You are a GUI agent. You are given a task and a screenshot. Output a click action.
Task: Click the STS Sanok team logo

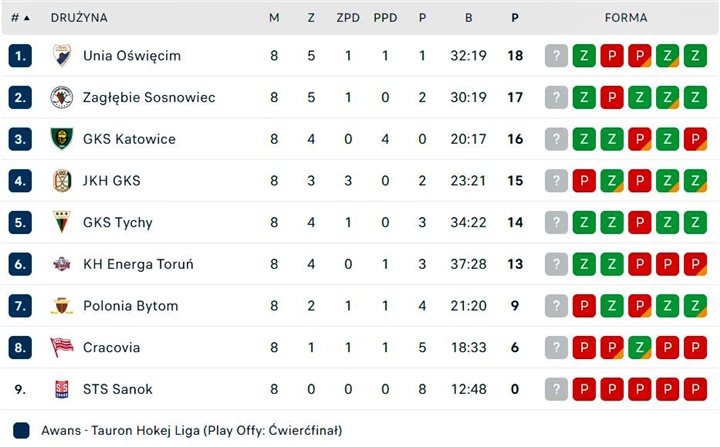(62, 389)
